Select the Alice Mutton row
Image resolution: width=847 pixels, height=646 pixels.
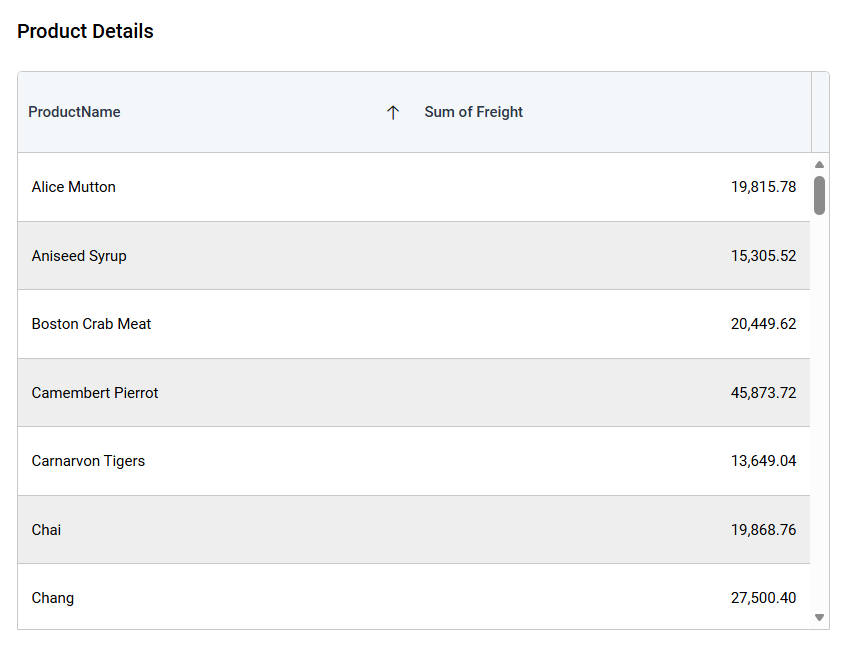(x=74, y=187)
